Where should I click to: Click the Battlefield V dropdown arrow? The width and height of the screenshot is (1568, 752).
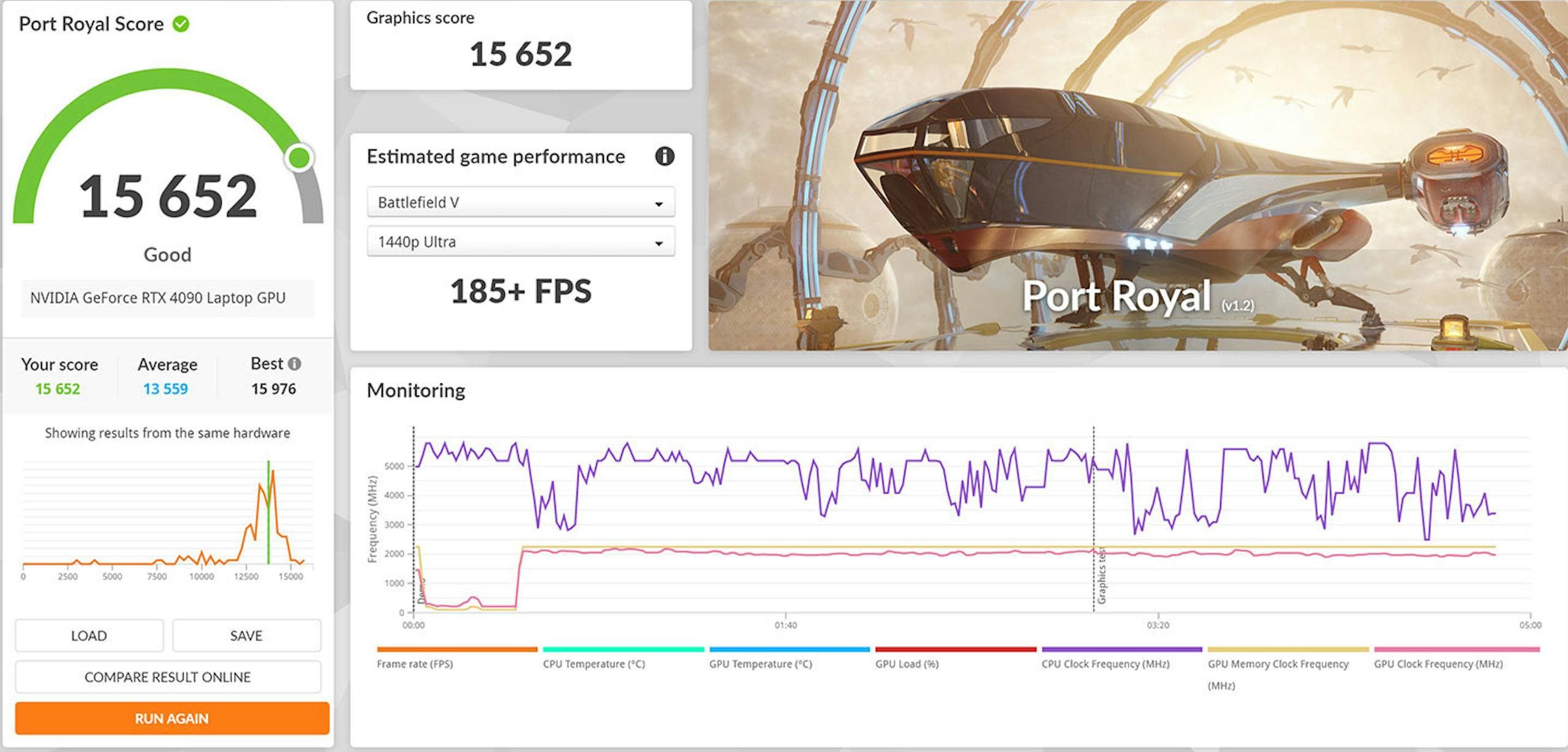[x=659, y=204]
